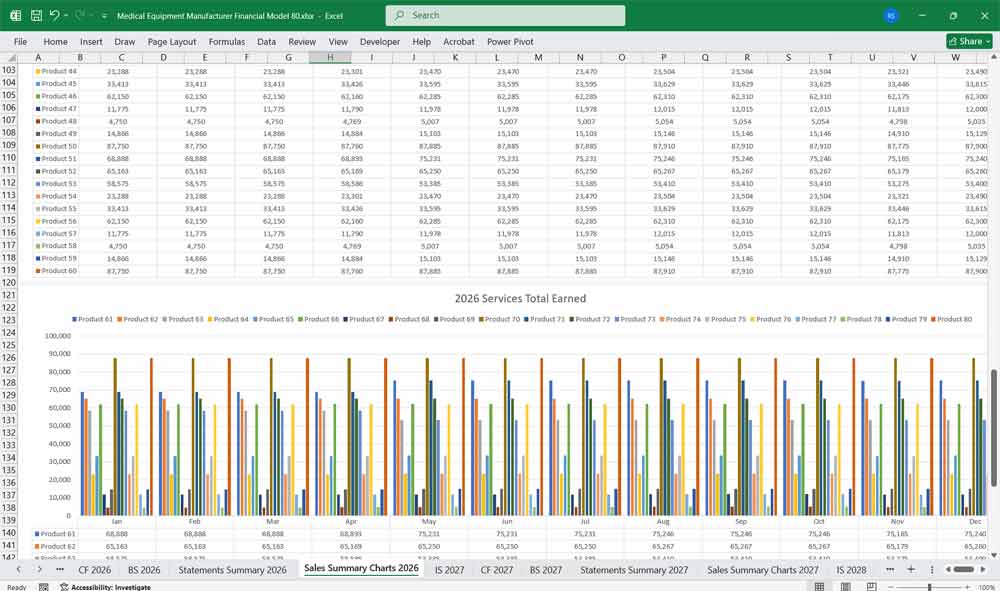The height and width of the screenshot is (591, 1000).
Task: Open the Undo history dropdown arrow
Action: (65, 16)
